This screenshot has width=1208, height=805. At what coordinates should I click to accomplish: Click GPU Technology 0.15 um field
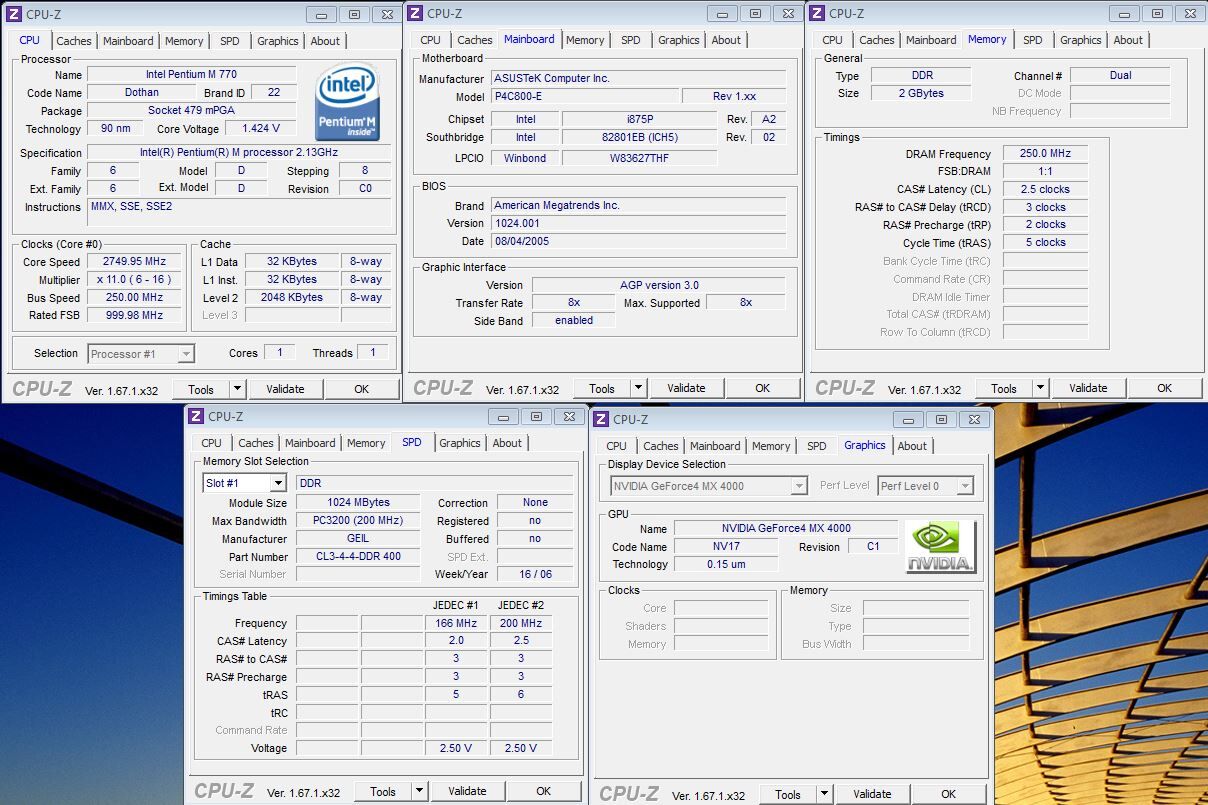click(725, 564)
